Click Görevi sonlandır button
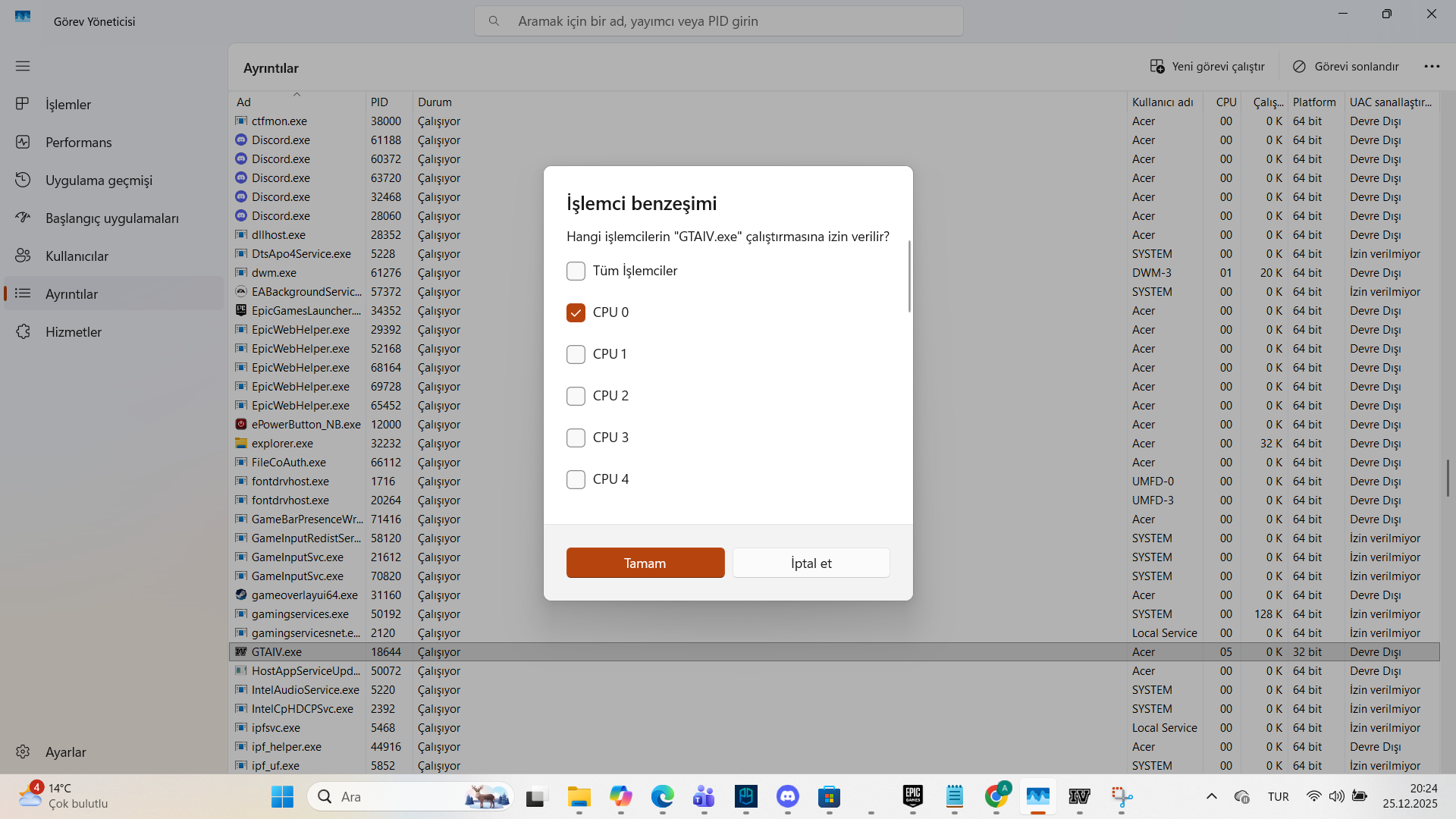The height and width of the screenshot is (819, 1456). tap(1346, 67)
